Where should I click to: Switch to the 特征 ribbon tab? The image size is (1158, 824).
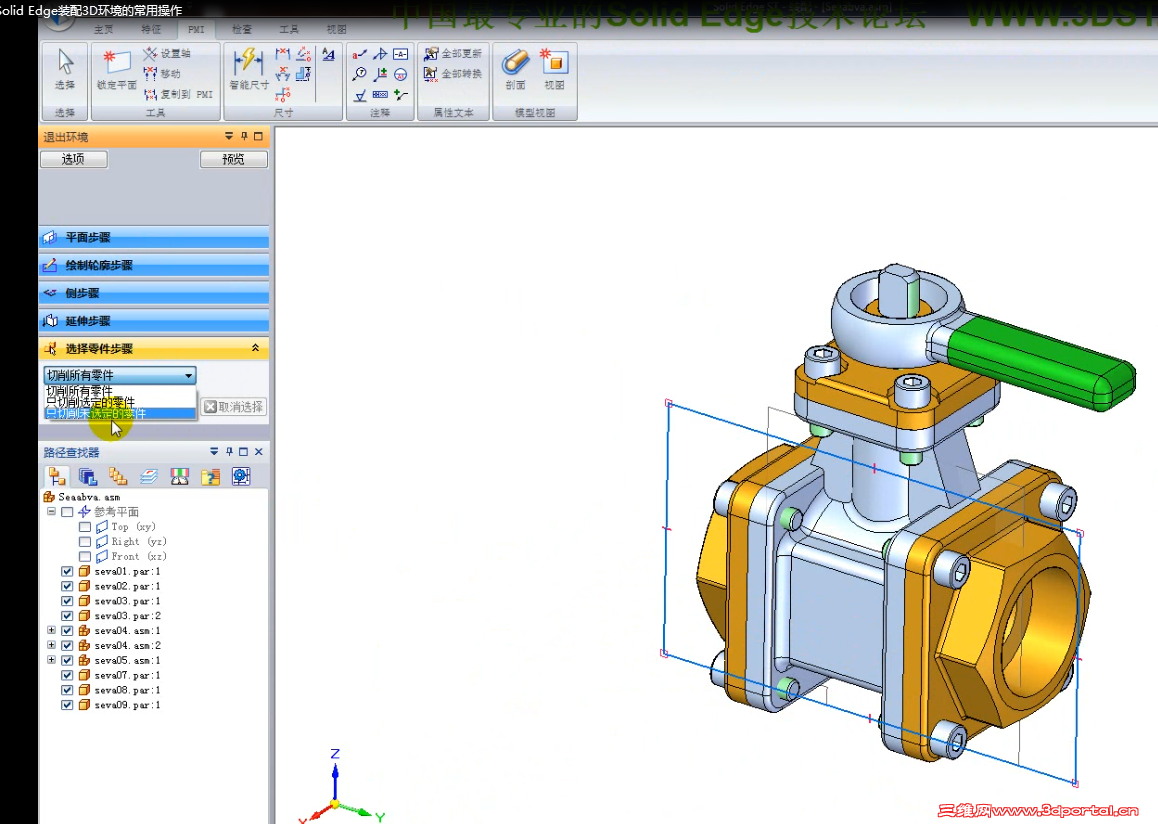click(x=151, y=30)
